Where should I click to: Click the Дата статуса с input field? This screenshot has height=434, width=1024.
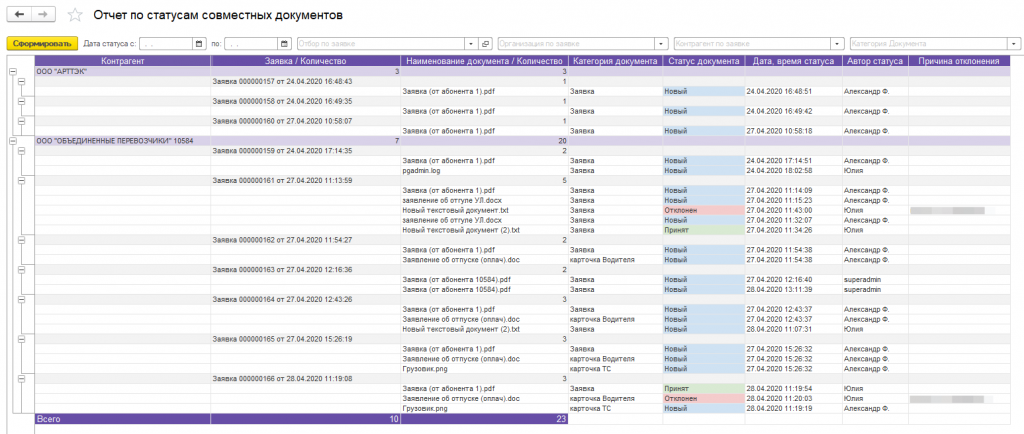[166, 44]
